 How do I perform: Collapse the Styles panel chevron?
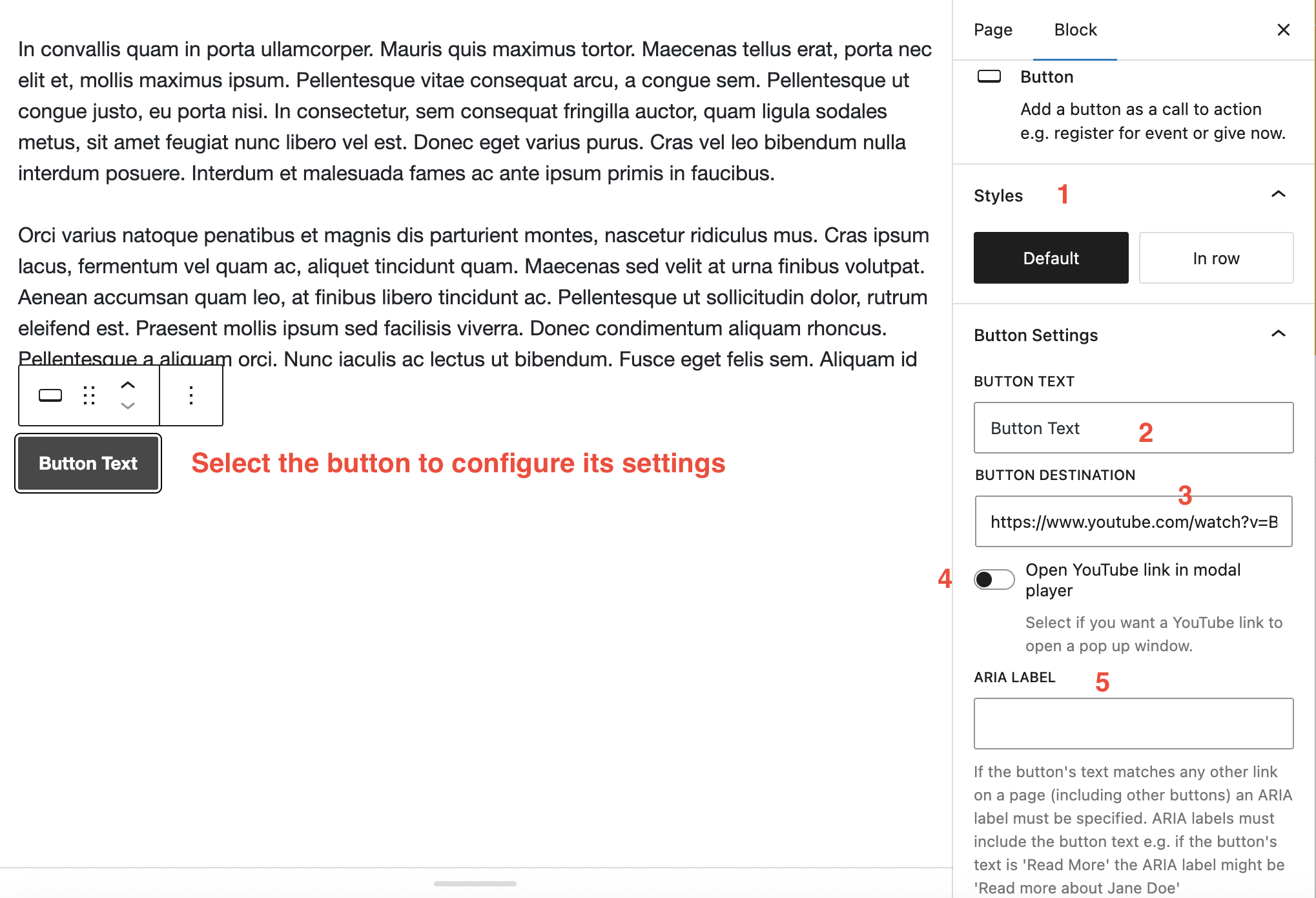1278,194
